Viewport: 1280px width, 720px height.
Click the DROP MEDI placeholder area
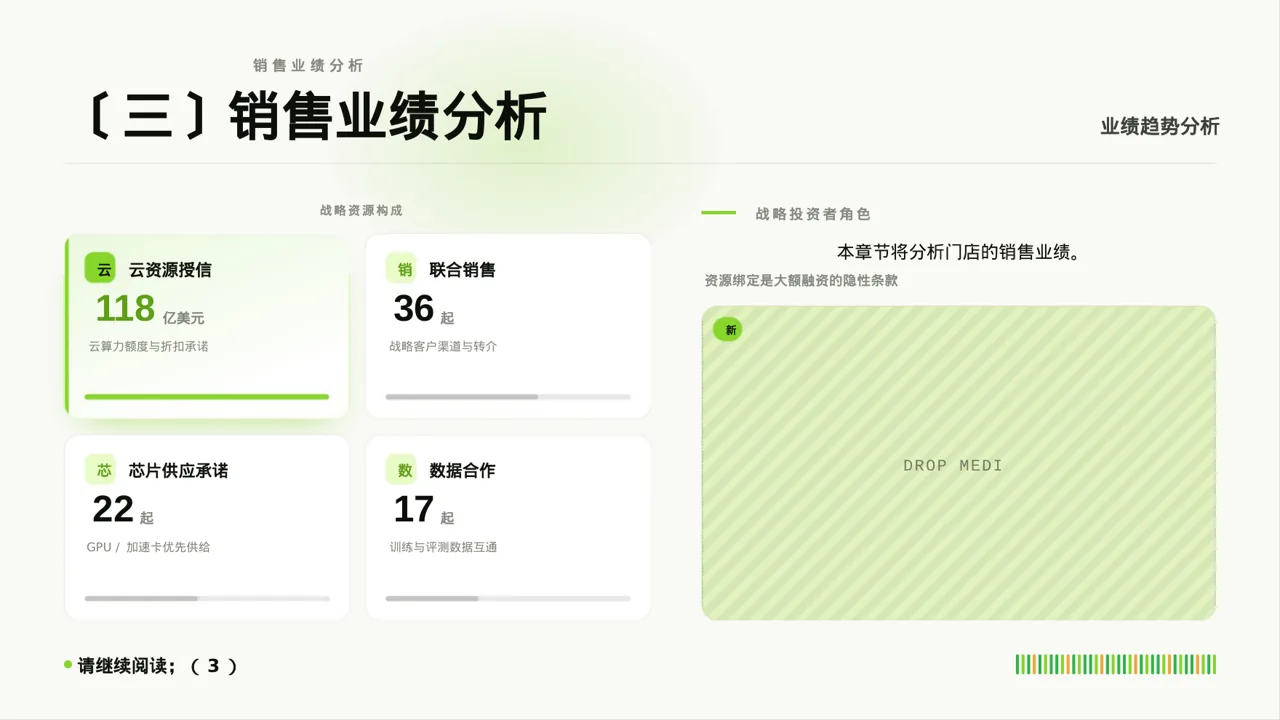958,463
